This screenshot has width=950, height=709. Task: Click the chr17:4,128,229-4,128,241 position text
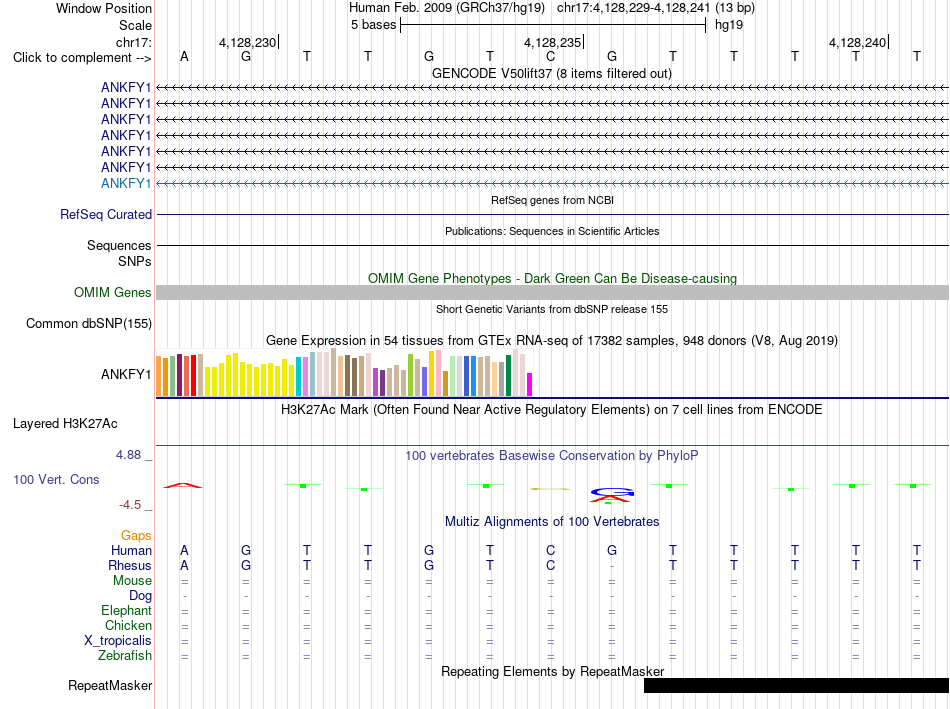click(x=633, y=8)
